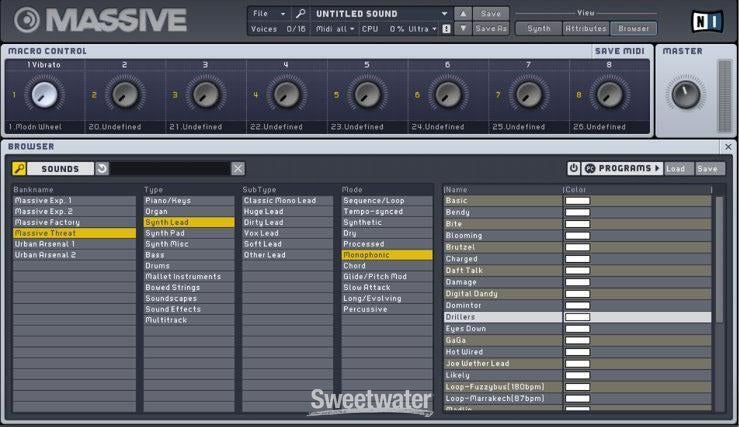The image size is (739, 427).
Task: Click the Master volume knob
Action: click(685, 95)
